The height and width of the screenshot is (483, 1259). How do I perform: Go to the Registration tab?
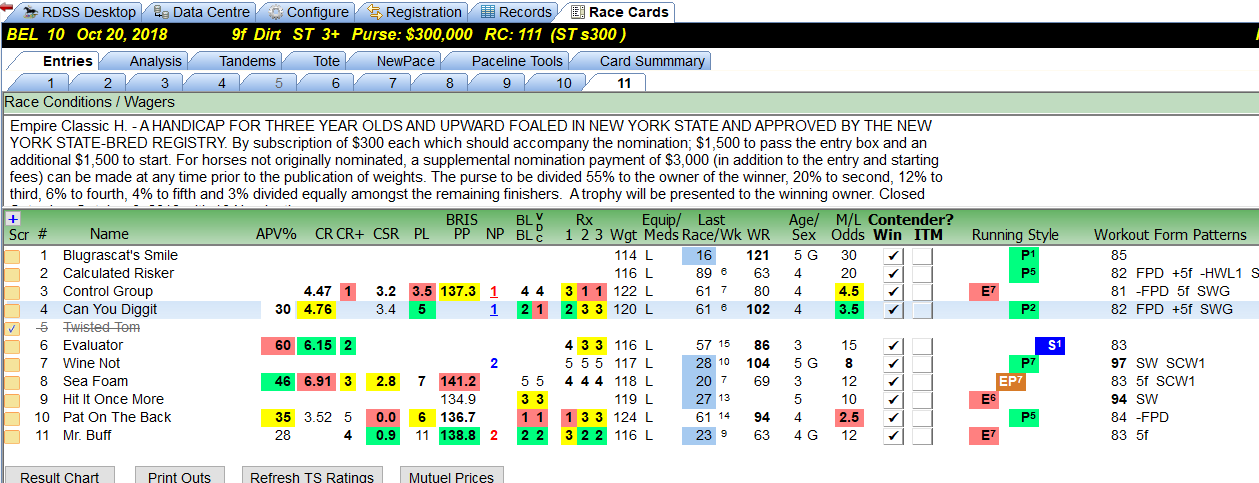(414, 12)
